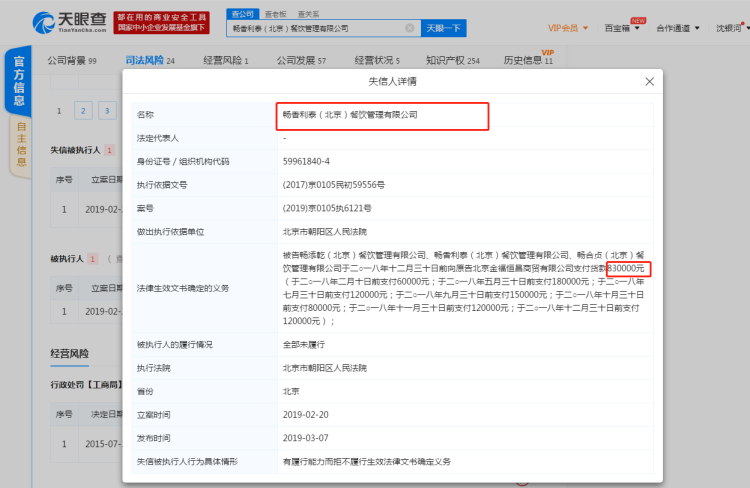Click the red banner ad beside the logo
Screen dimensions: 750x488
click(162, 22)
